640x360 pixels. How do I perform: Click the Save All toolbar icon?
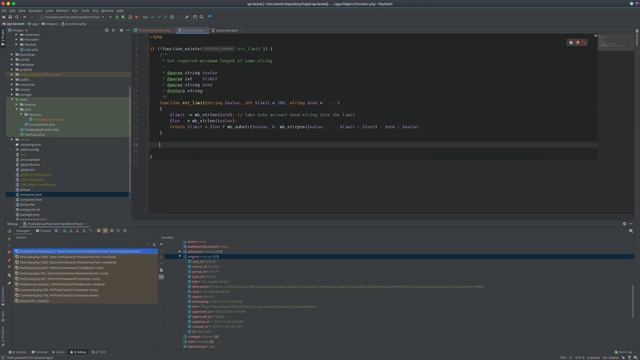10,17
